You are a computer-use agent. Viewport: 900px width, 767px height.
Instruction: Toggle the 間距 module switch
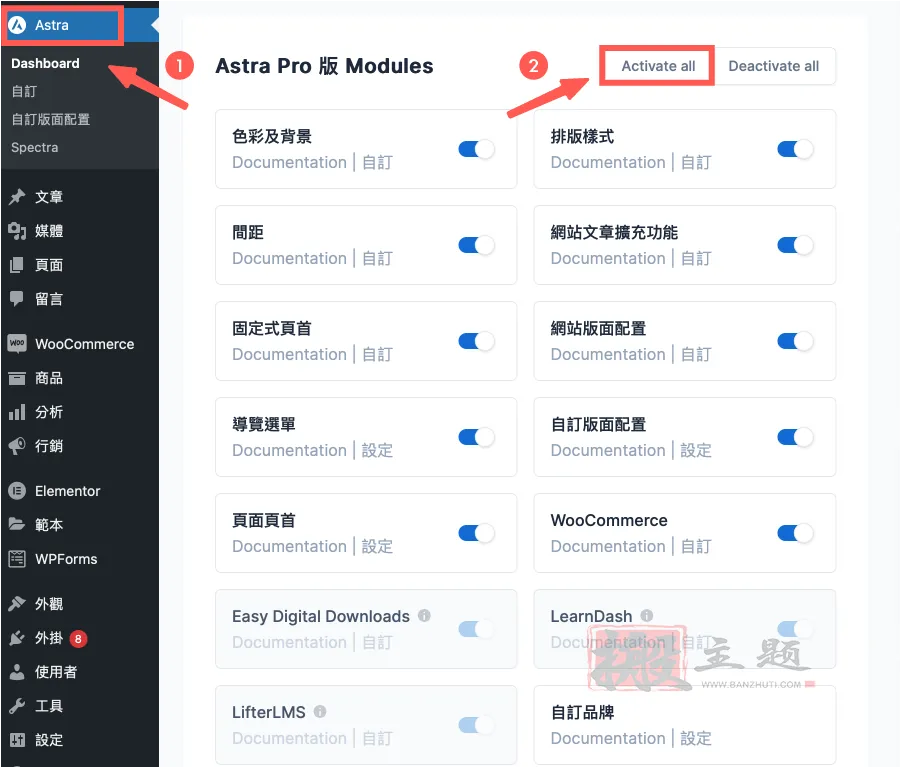coord(476,245)
